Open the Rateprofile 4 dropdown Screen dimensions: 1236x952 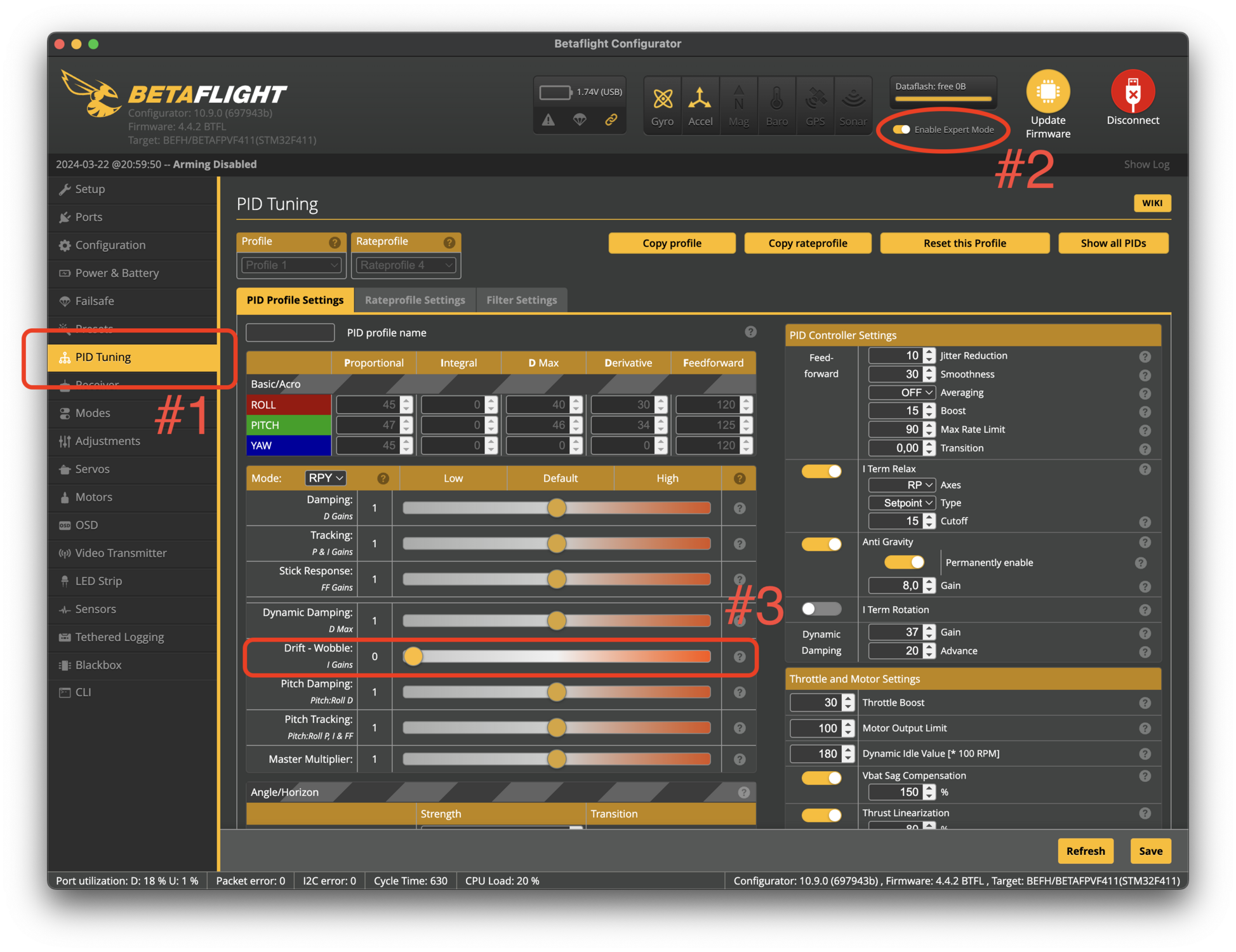(406, 265)
